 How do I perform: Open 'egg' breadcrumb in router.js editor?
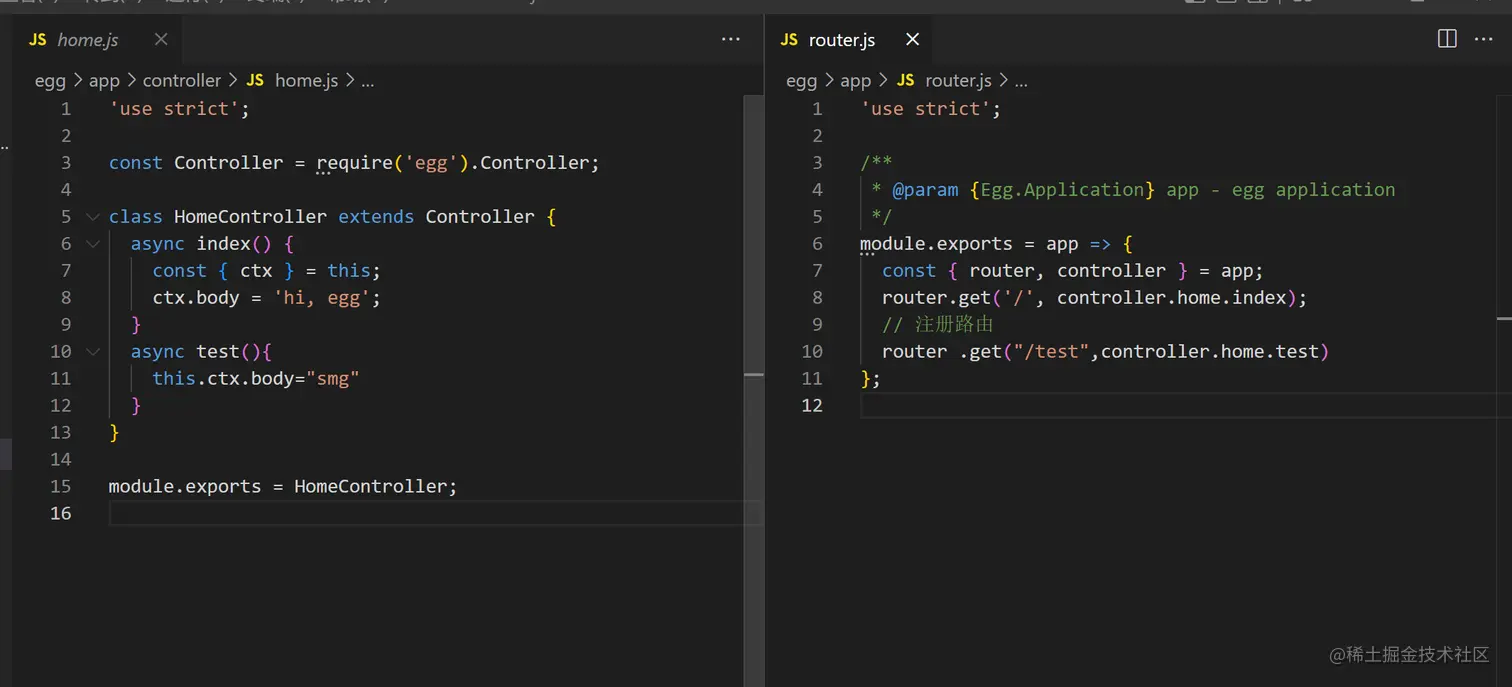[x=802, y=81]
